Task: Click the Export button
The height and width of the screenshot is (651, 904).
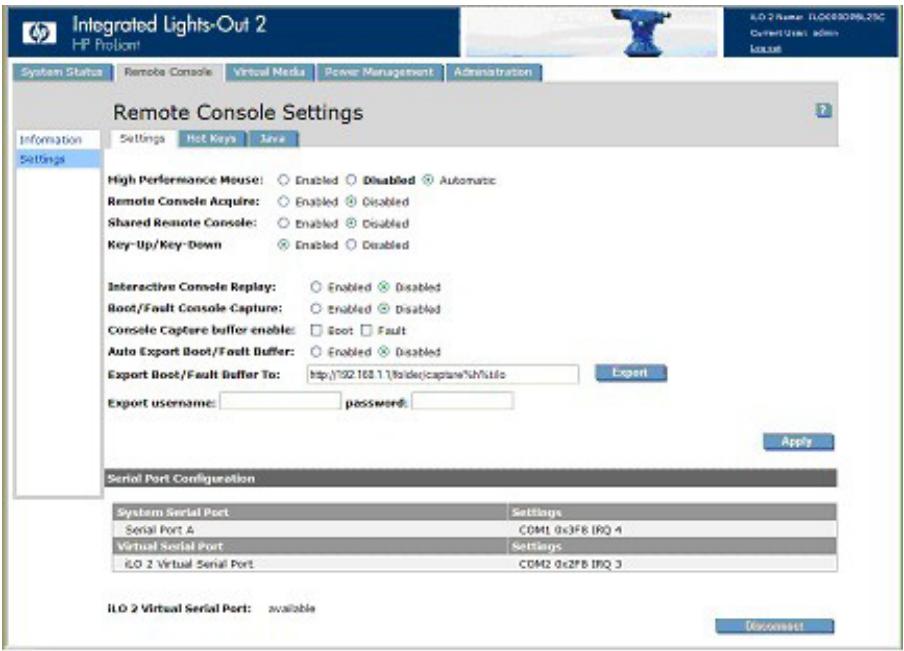Action: point(631,373)
